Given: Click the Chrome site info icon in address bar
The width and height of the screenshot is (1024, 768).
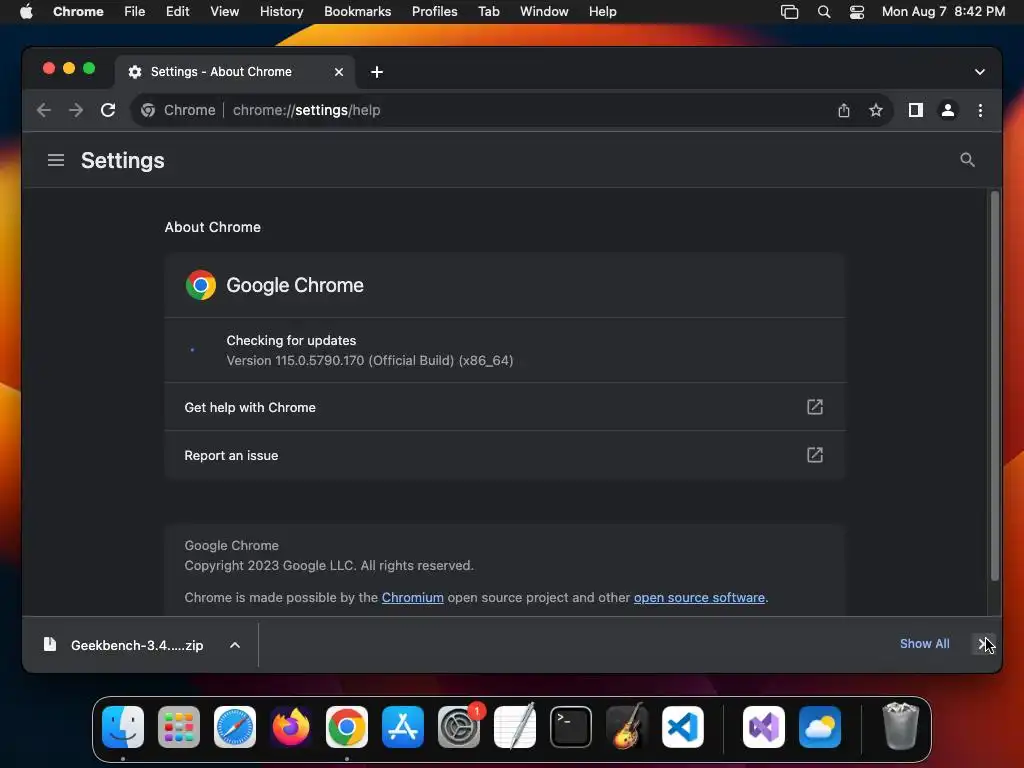Looking at the screenshot, I should tap(148, 110).
